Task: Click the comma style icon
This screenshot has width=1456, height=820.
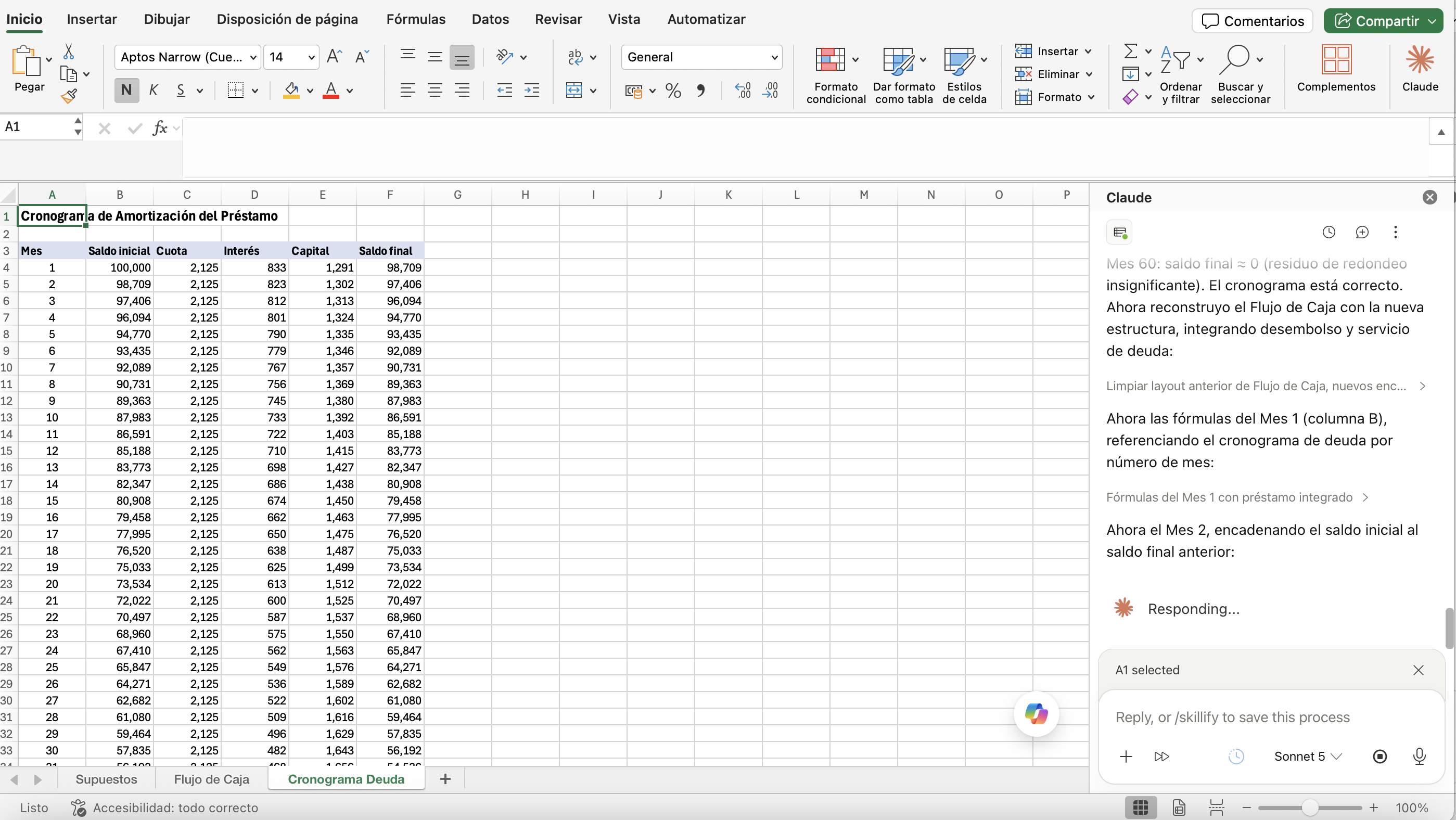Action: coord(701,91)
